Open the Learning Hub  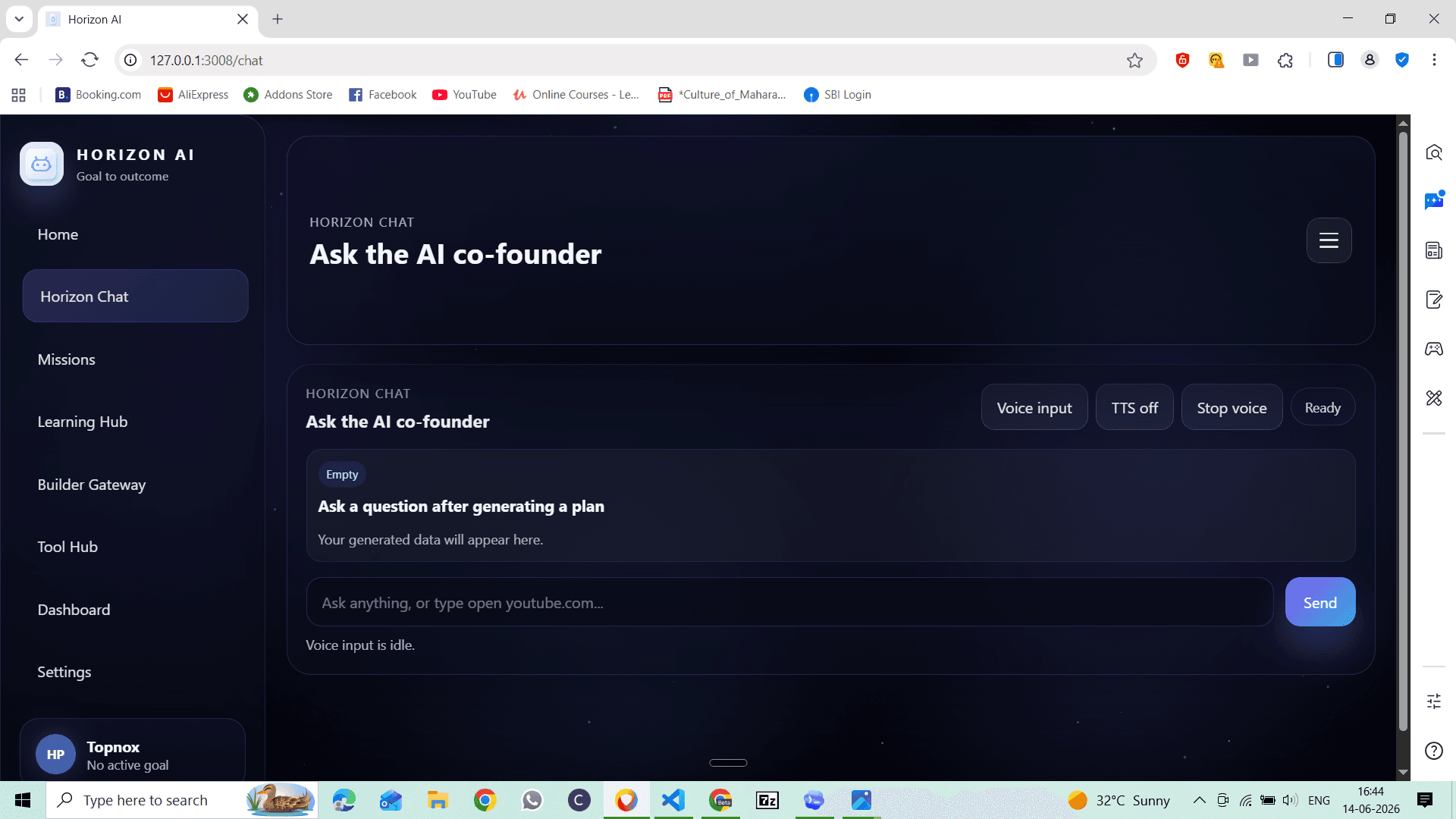click(x=83, y=422)
